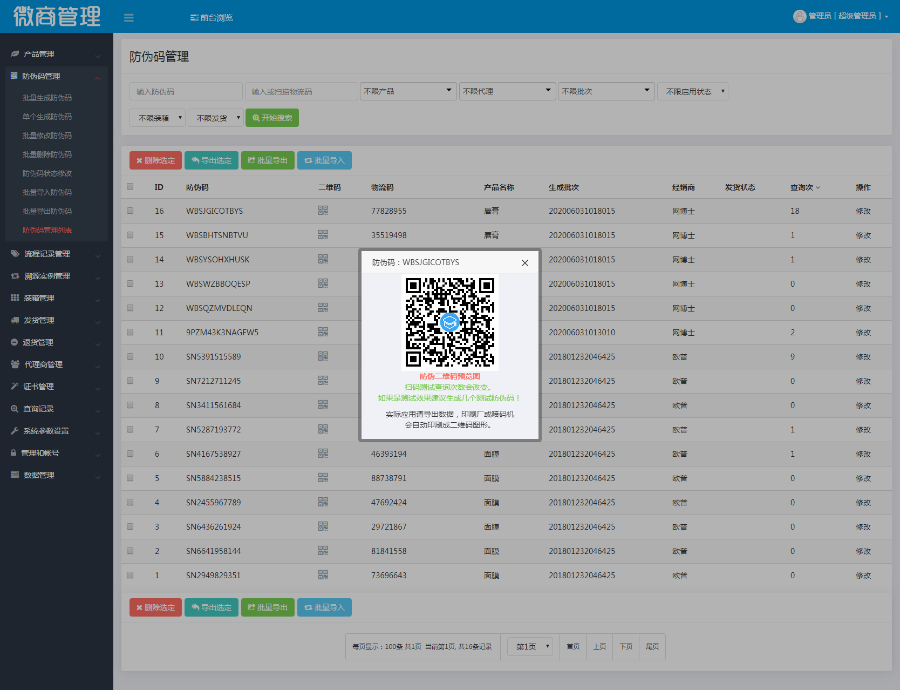This screenshot has height=690, width=900.
Task: Open QR code for SN6641958144 row
Action: point(323,551)
